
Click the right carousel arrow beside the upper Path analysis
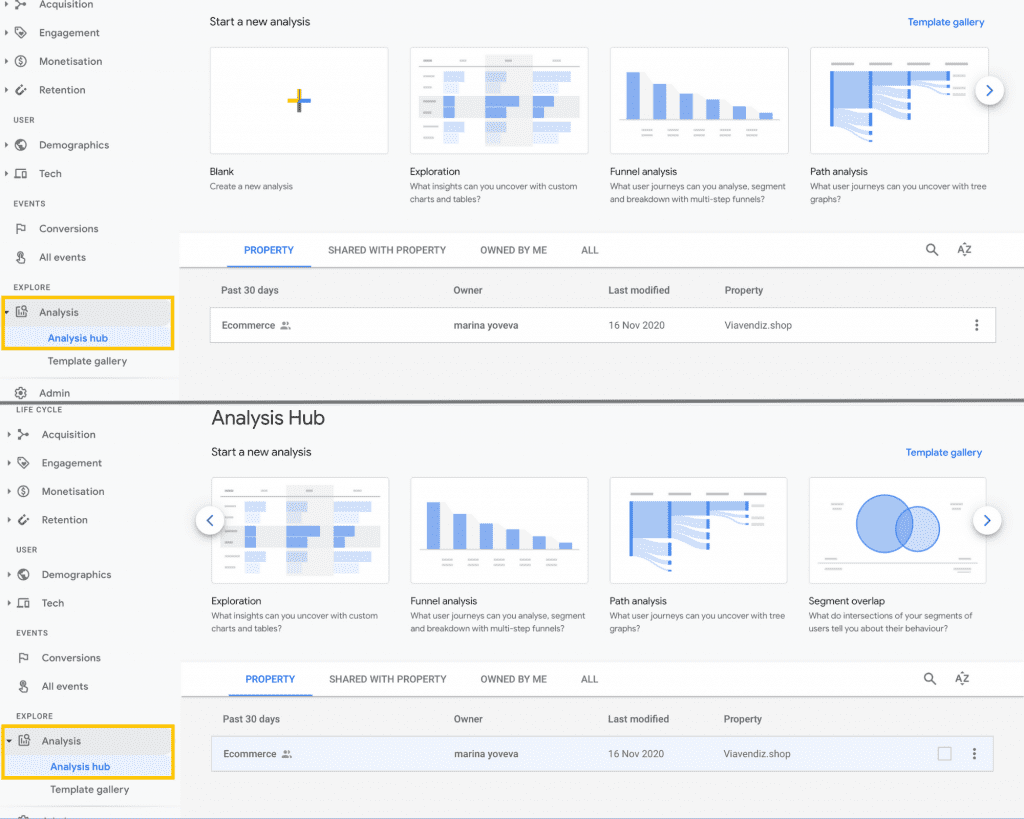[x=989, y=90]
